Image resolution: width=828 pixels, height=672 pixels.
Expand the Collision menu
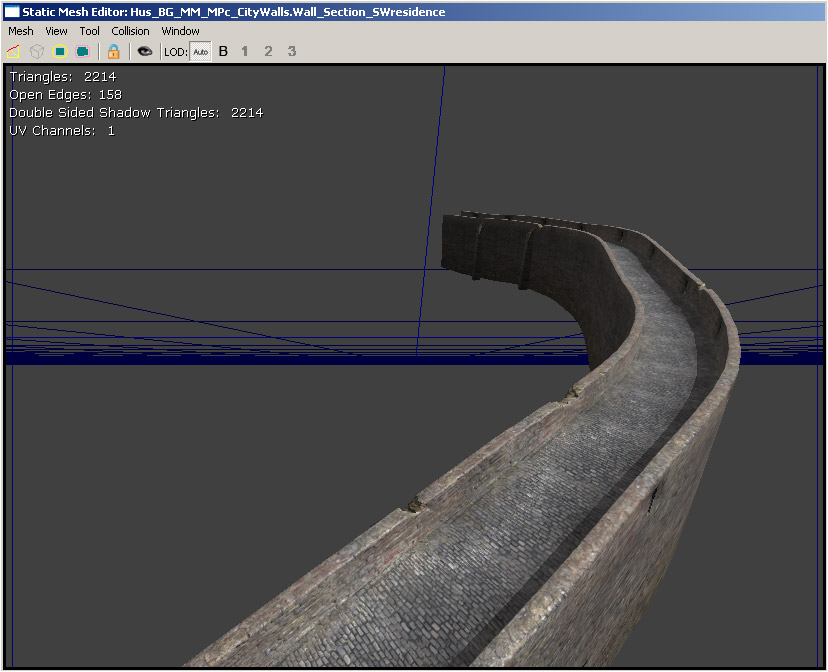[x=130, y=31]
